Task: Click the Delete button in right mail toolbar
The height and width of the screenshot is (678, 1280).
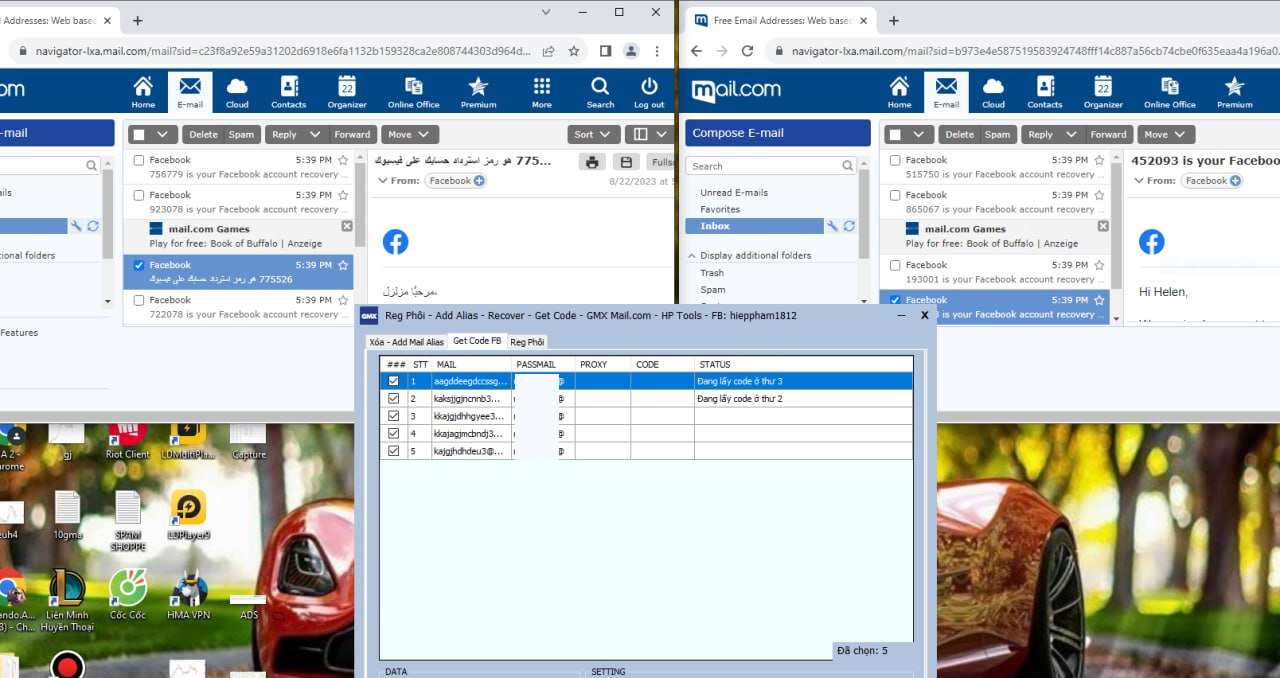Action: point(959,134)
